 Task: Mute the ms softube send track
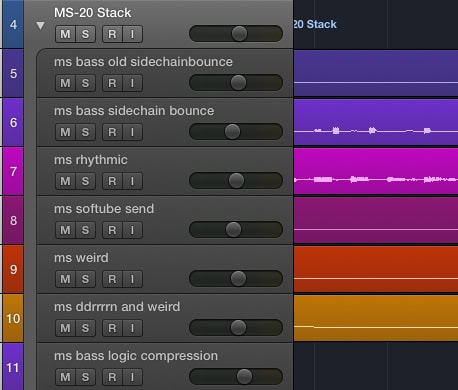[65, 230]
